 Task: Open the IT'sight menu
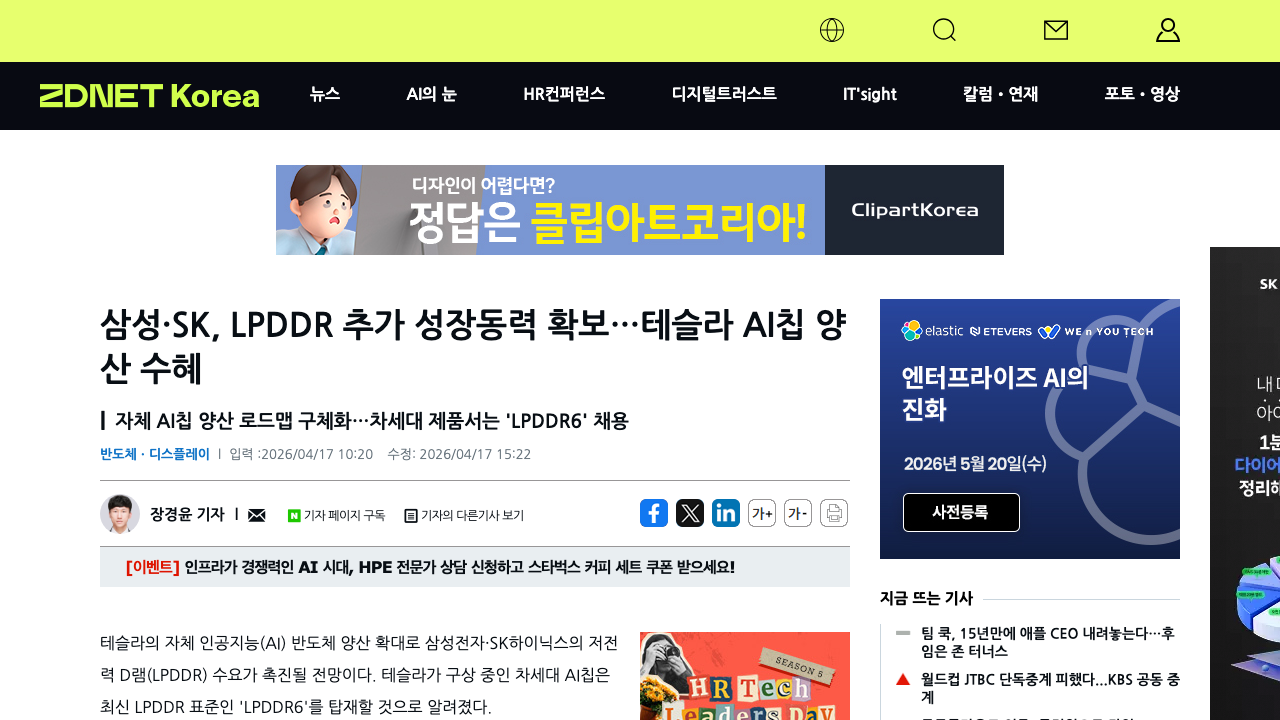pos(870,94)
